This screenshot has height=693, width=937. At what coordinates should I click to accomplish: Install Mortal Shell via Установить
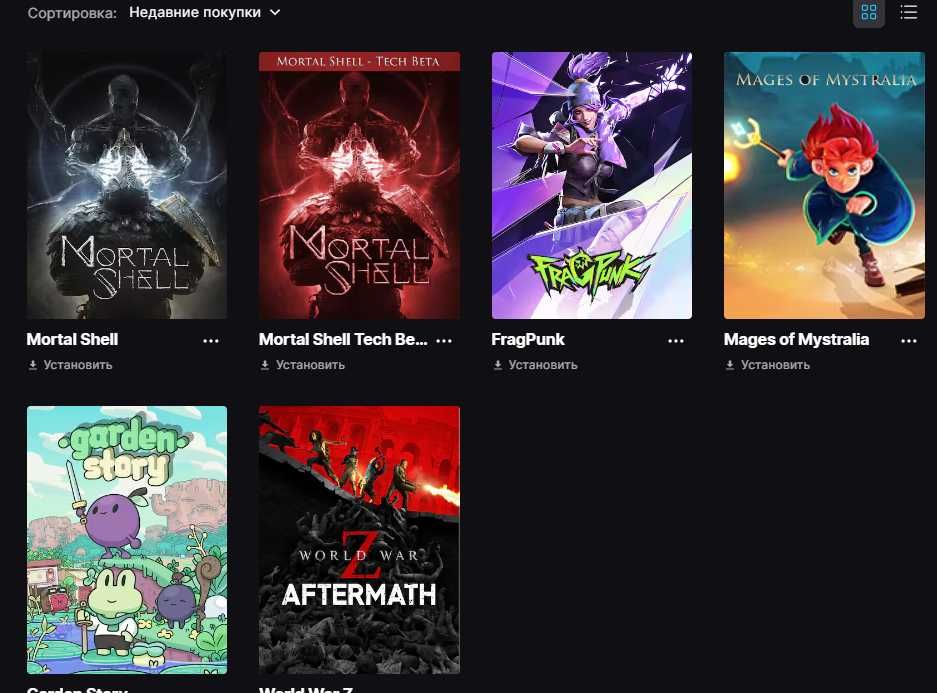click(x=78, y=364)
